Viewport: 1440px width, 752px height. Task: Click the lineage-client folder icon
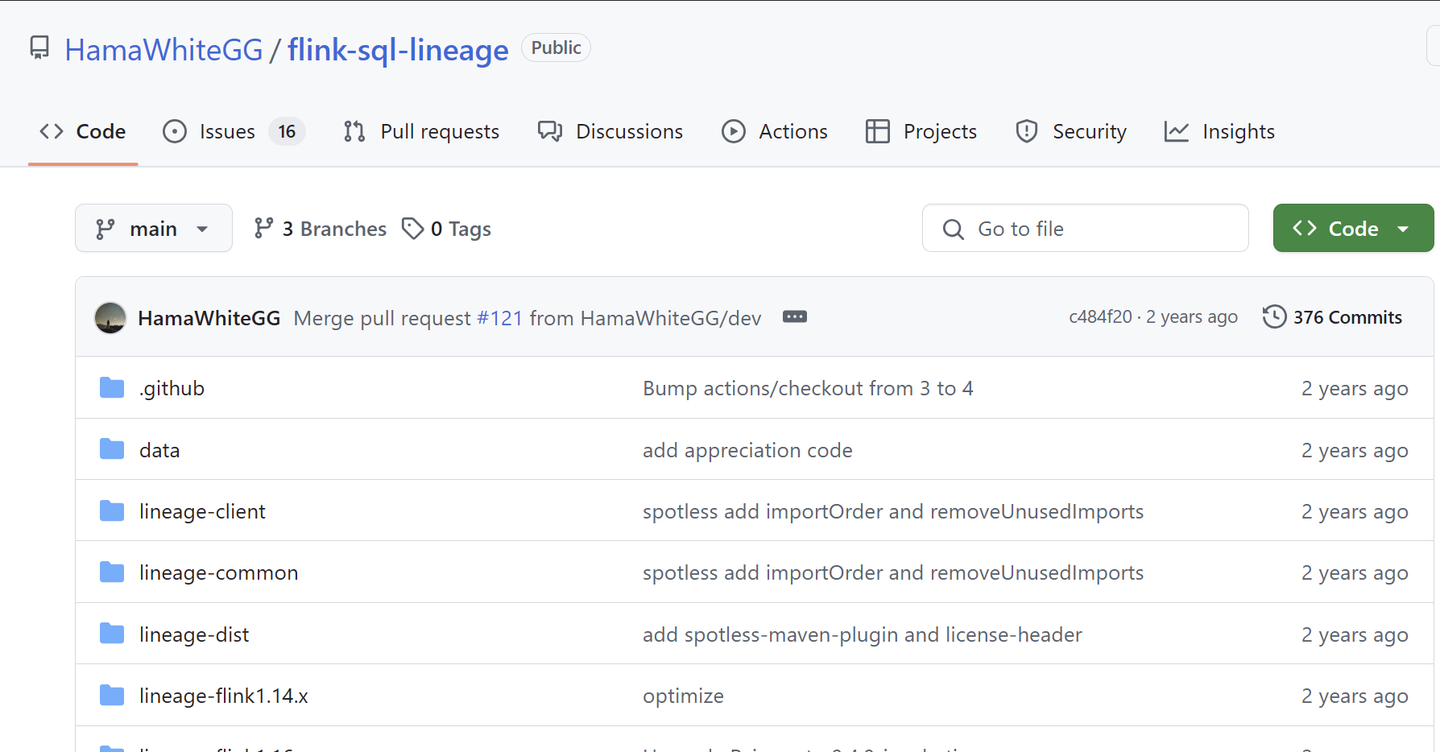(112, 512)
